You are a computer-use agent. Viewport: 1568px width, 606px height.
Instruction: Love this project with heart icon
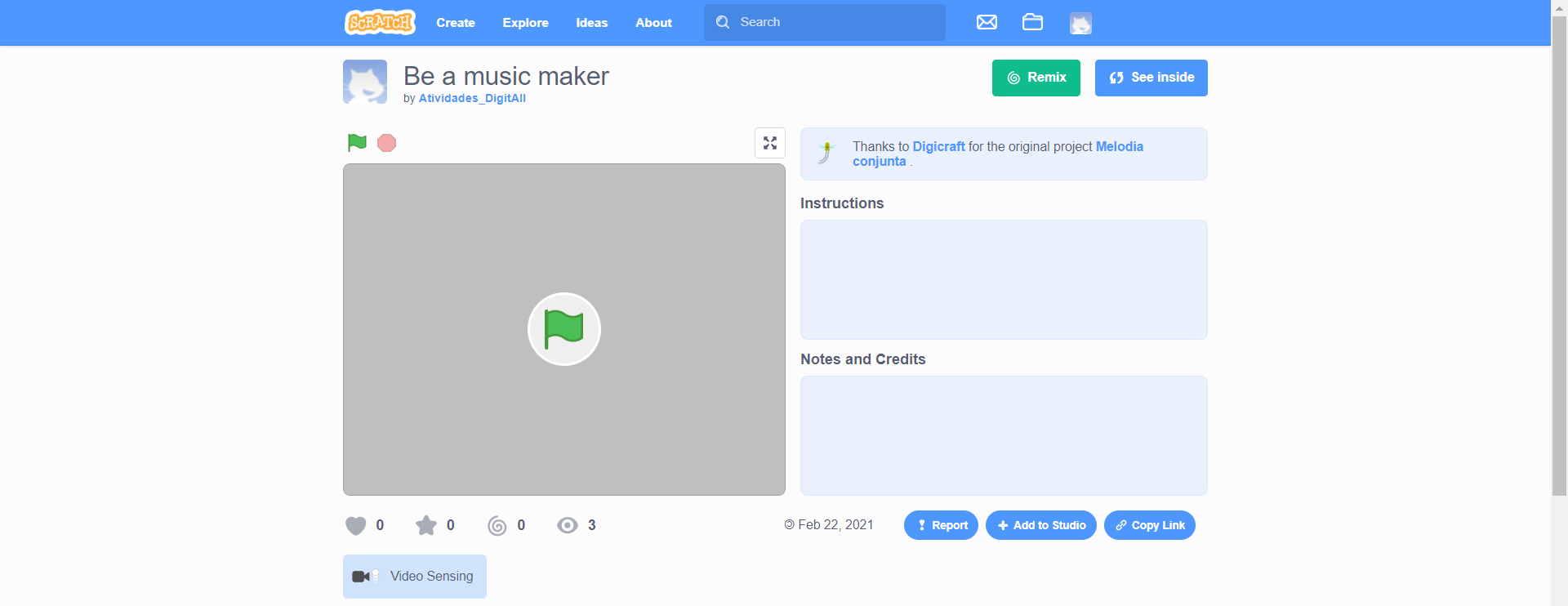[356, 525]
